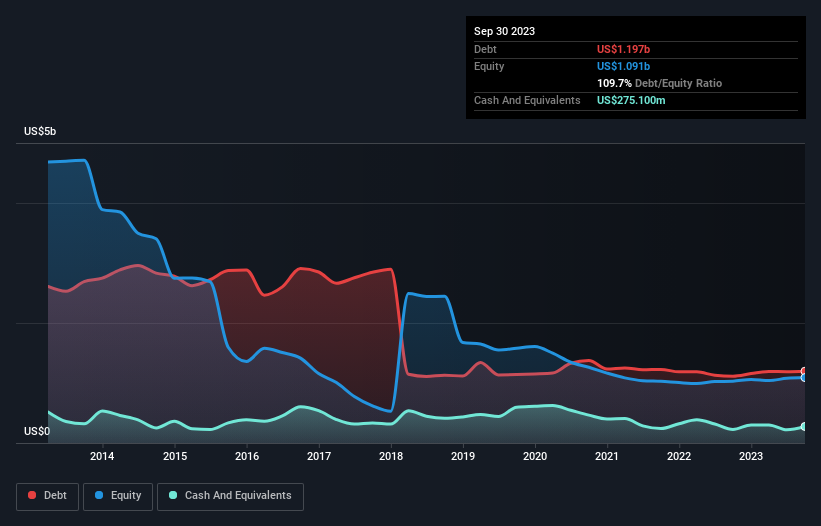Click the 2023 x-axis label
Screen dimensions: 821x526
(751, 456)
